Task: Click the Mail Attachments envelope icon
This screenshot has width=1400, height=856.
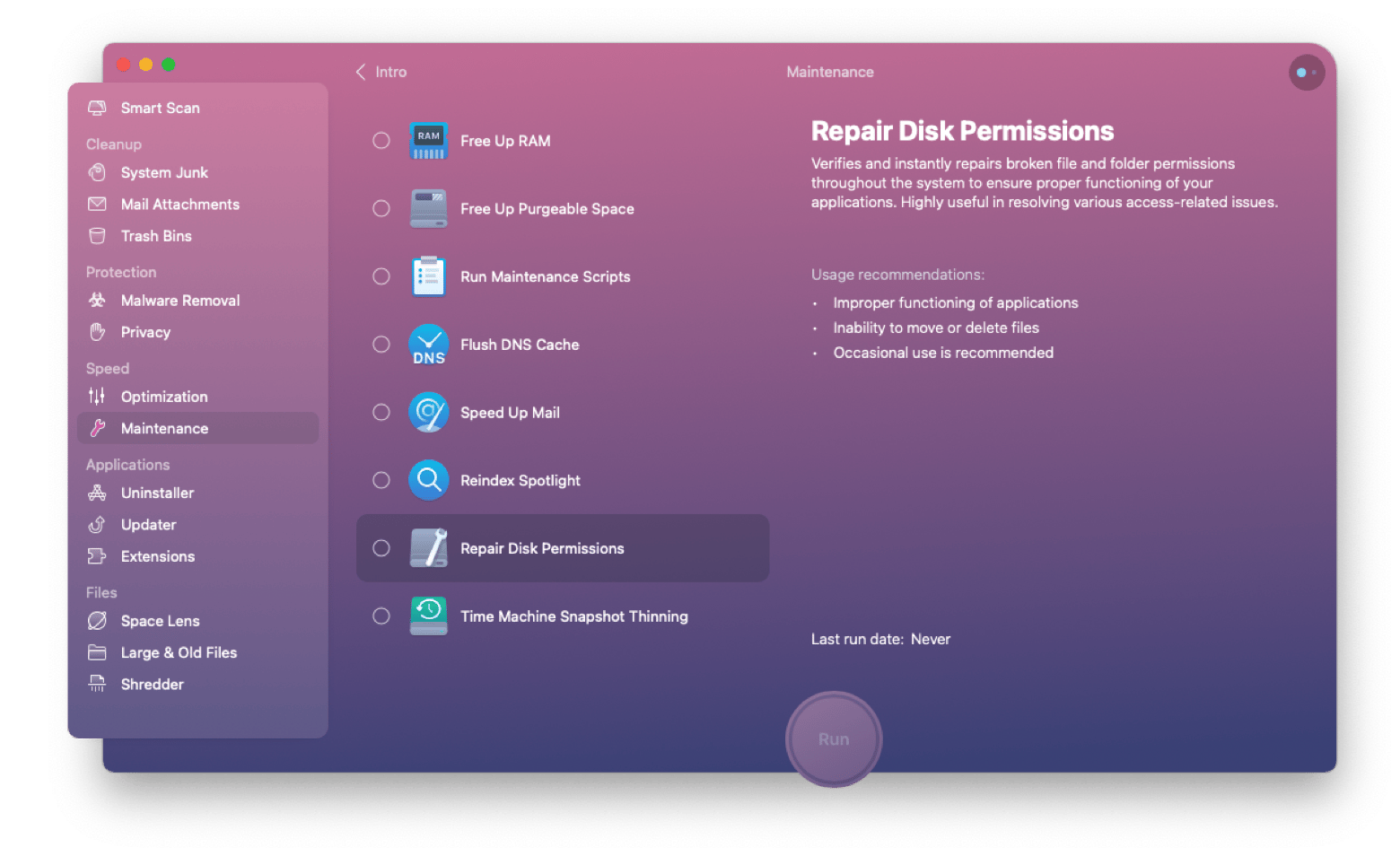Action: 97,205
